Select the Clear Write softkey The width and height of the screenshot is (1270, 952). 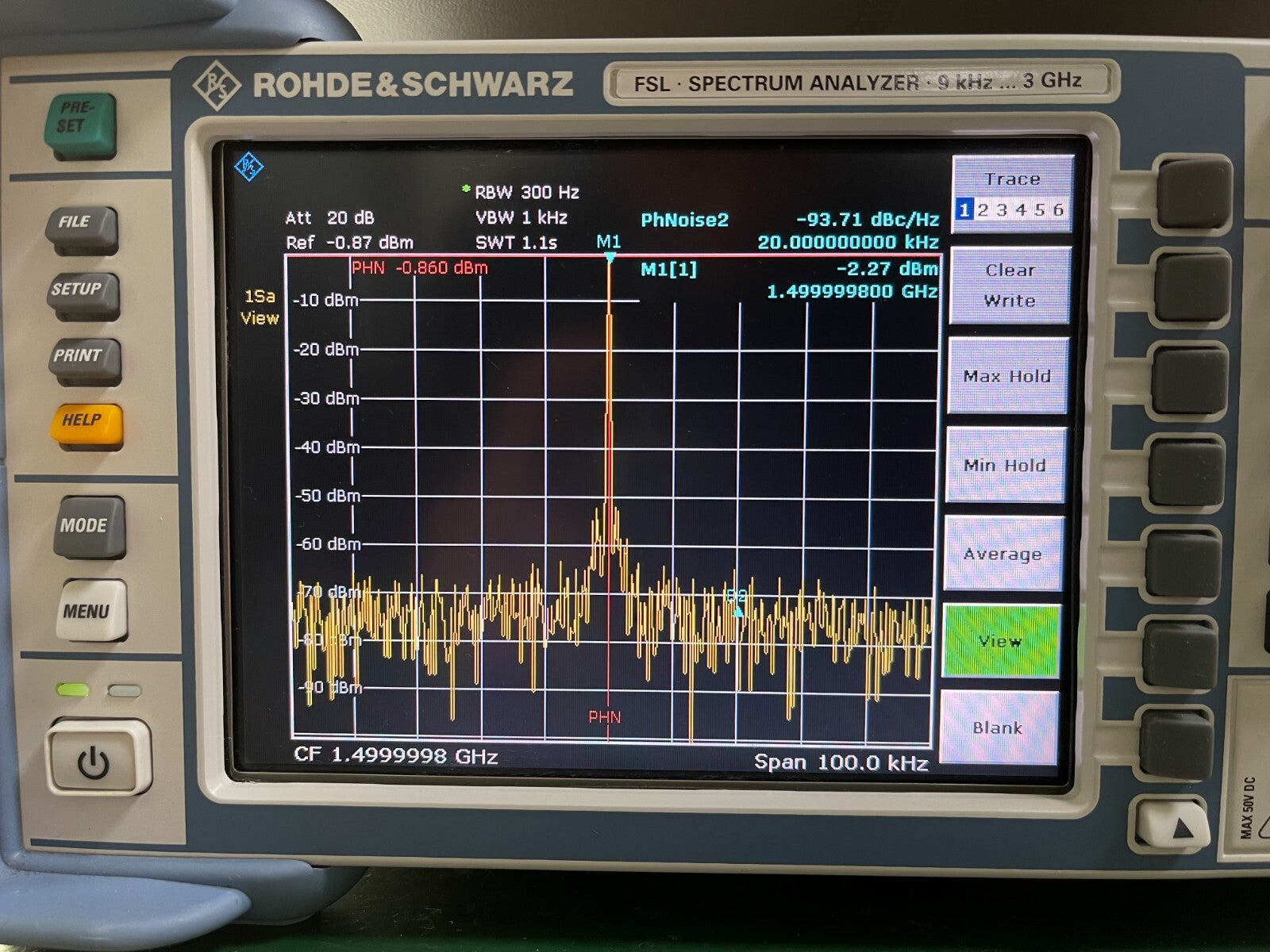coord(1010,286)
